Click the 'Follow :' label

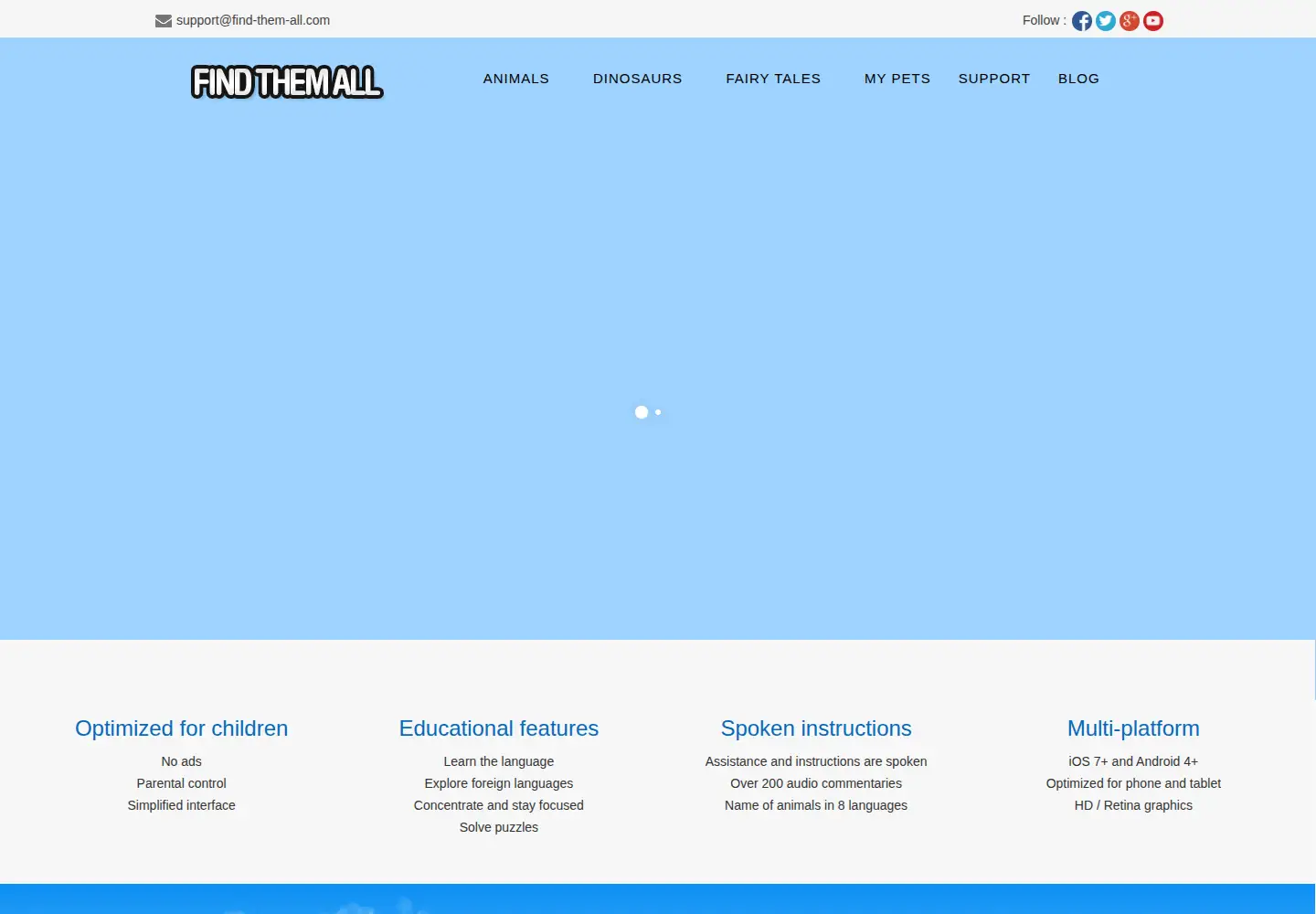click(1045, 20)
